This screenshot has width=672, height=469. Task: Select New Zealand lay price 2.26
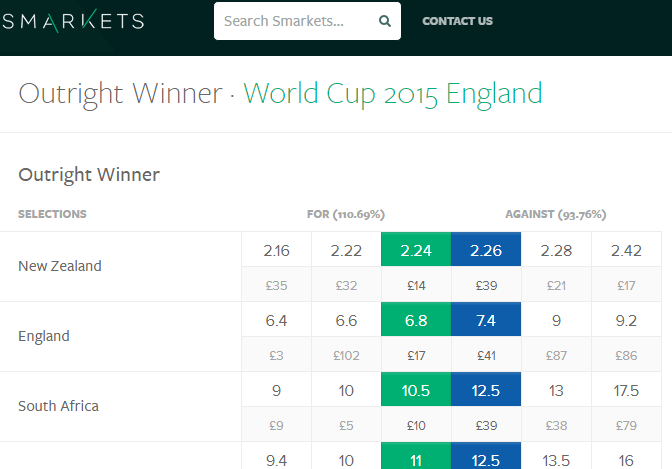(x=486, y=249)
